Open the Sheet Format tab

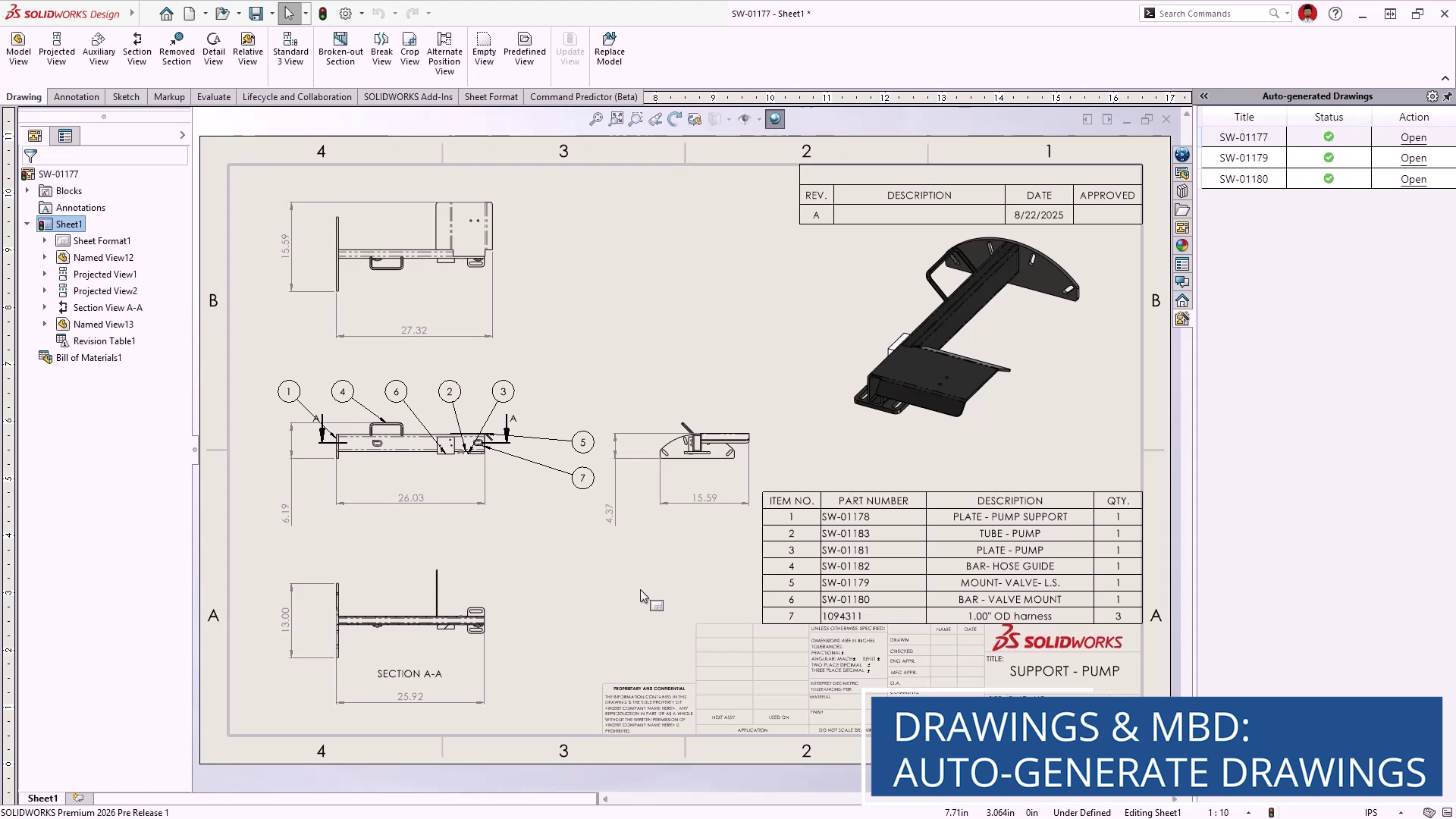pos(491,97)
